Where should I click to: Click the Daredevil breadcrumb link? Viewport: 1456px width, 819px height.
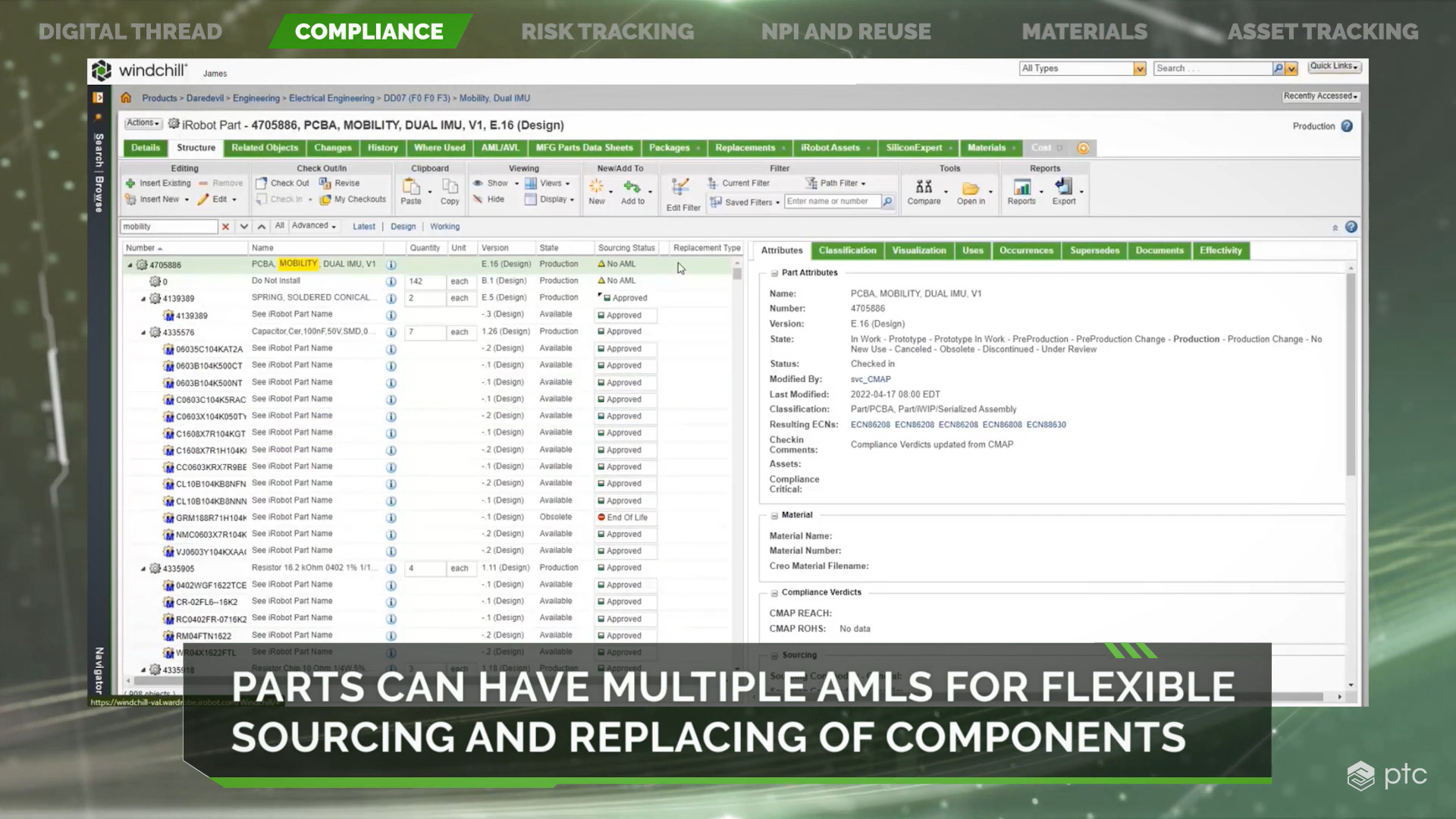(205, 99)
